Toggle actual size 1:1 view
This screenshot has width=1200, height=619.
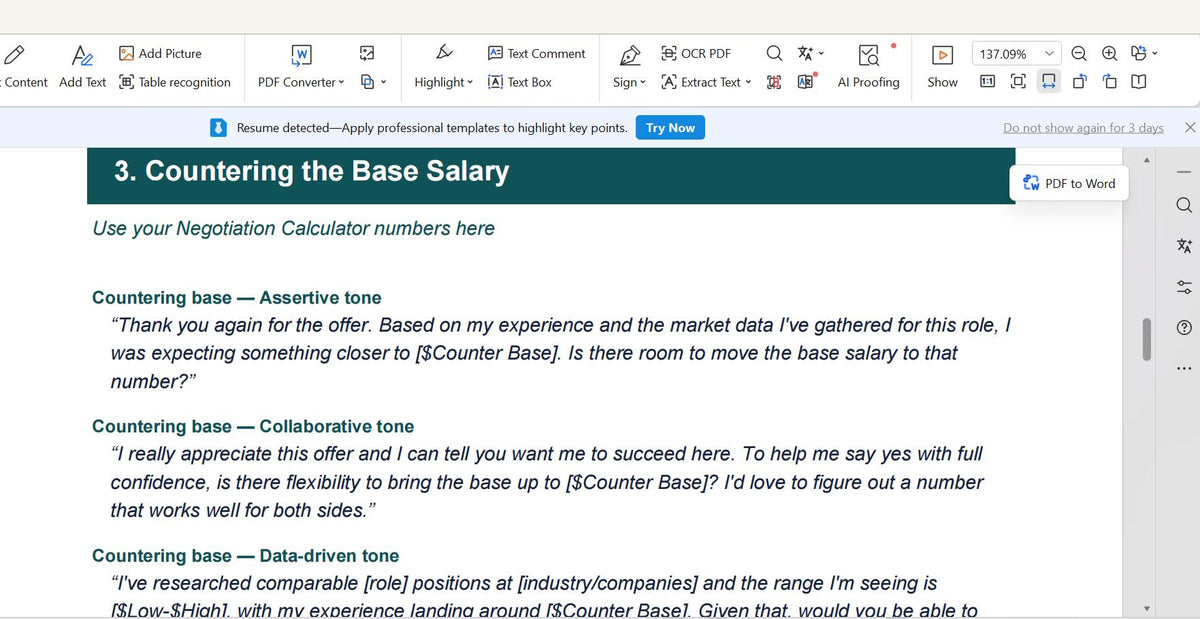[987, 82]
